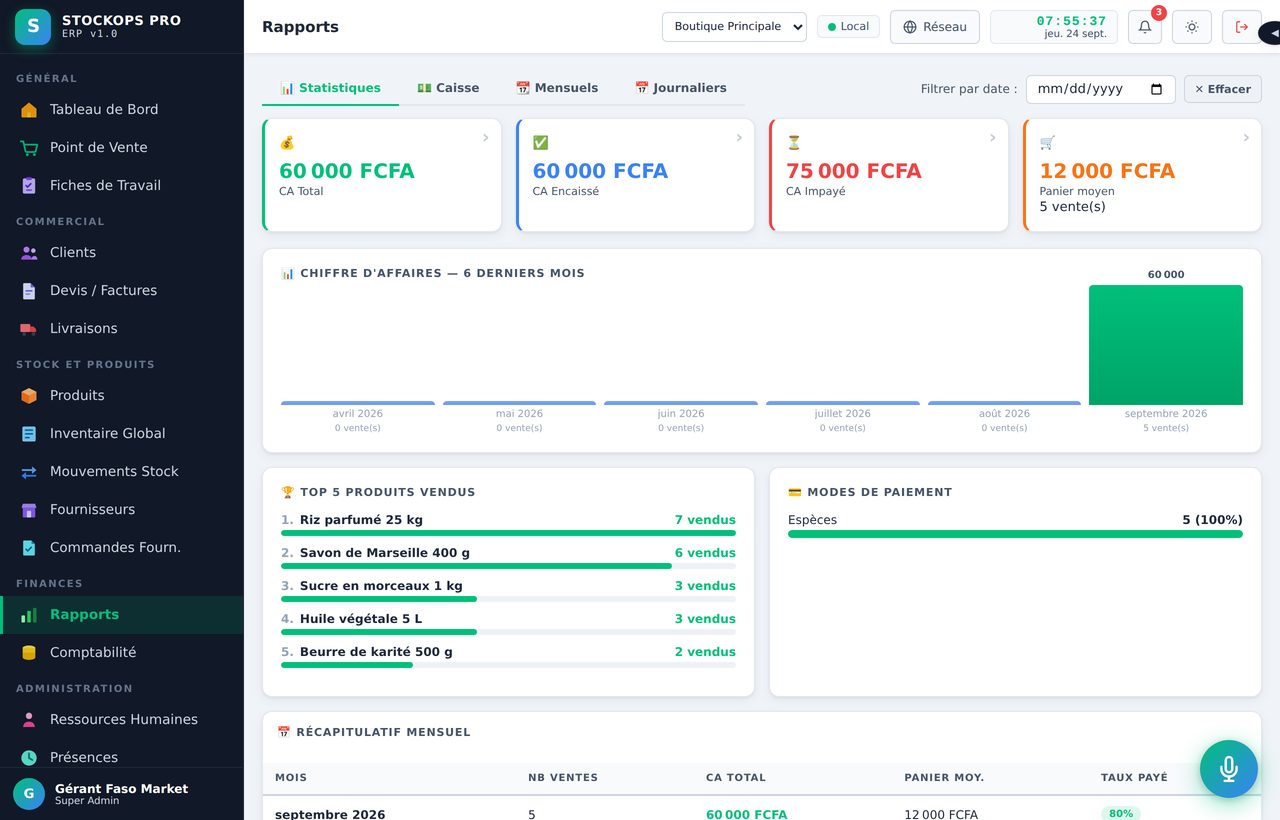Viewport: 1280px width, 820px height.
Task: Click the Riz parfumé 25 kg progress bar
Action: click(x=508, y=533)
